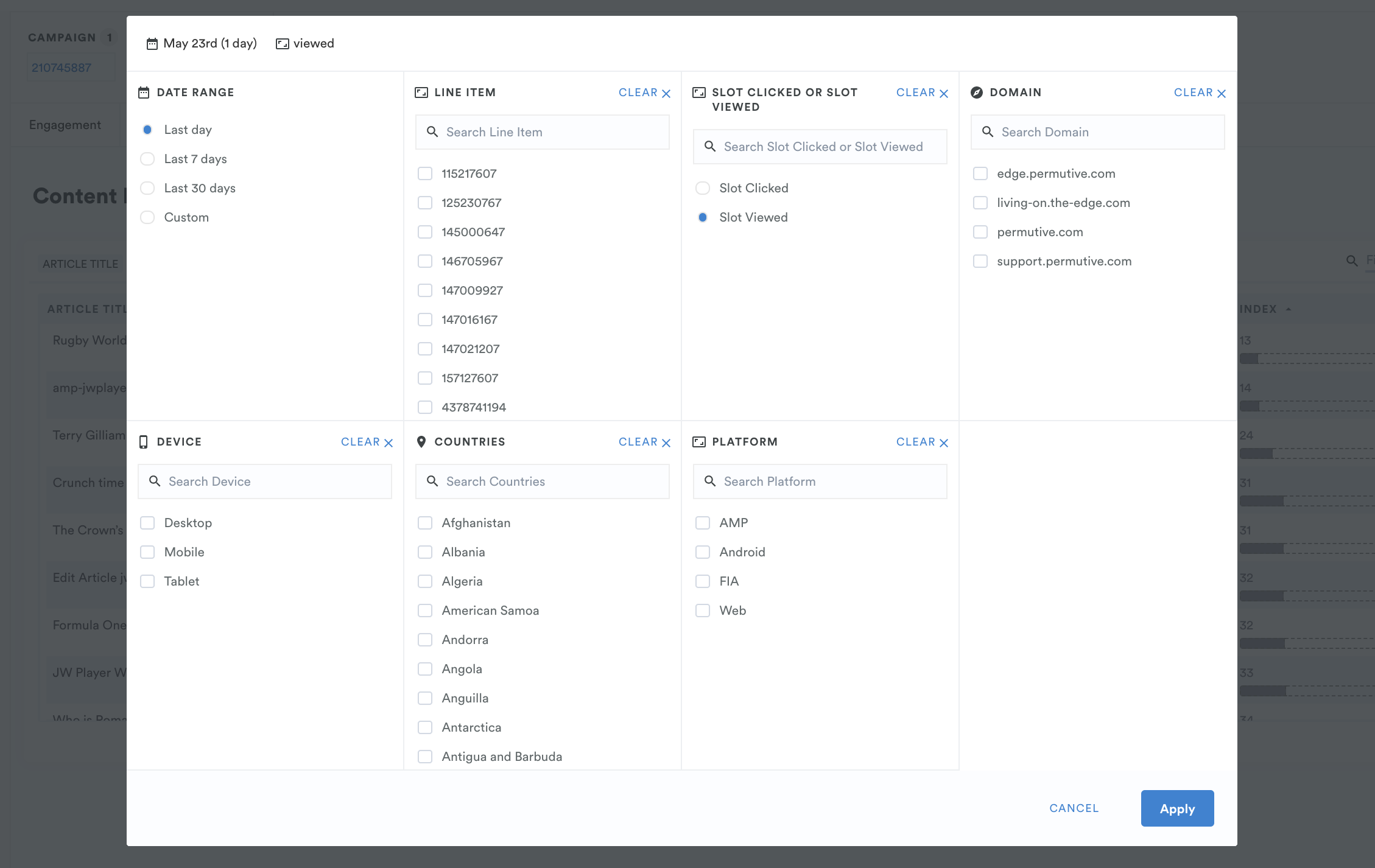Clear the Line Item filter
The width and height of the screenshot is (1375, 868).
[644, 93]
